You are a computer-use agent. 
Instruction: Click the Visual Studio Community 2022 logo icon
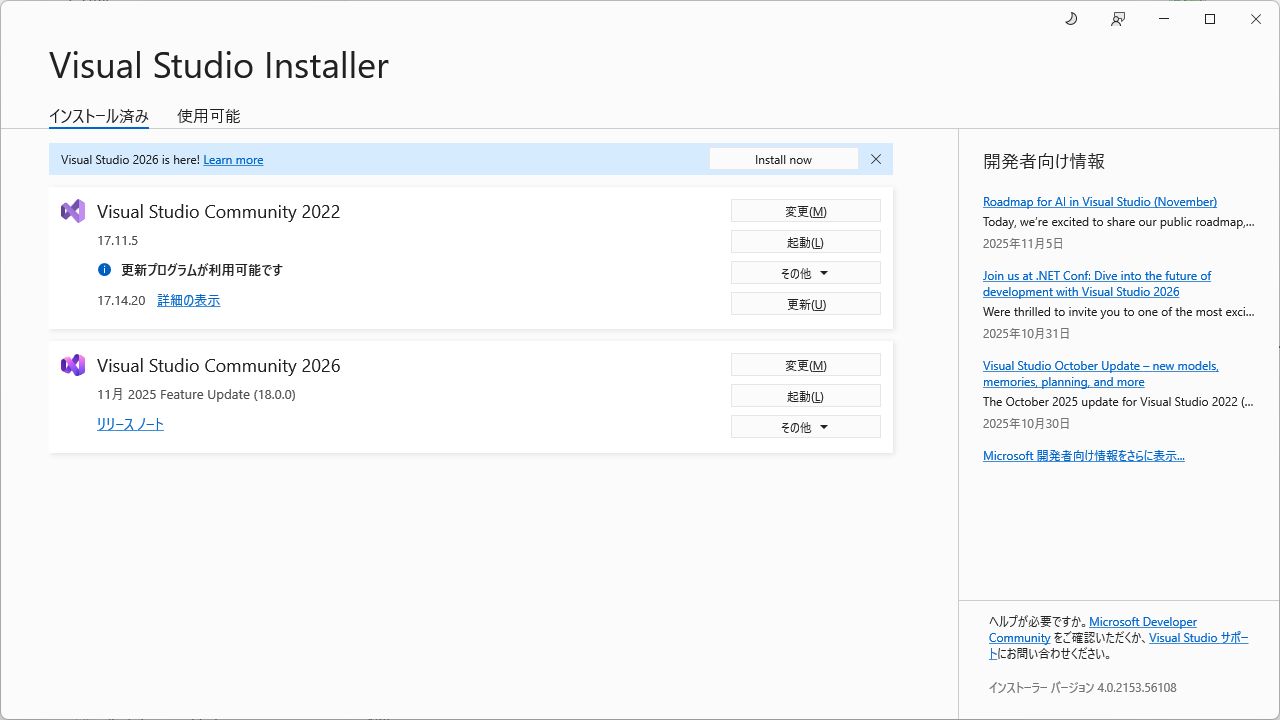pos(73,211)
